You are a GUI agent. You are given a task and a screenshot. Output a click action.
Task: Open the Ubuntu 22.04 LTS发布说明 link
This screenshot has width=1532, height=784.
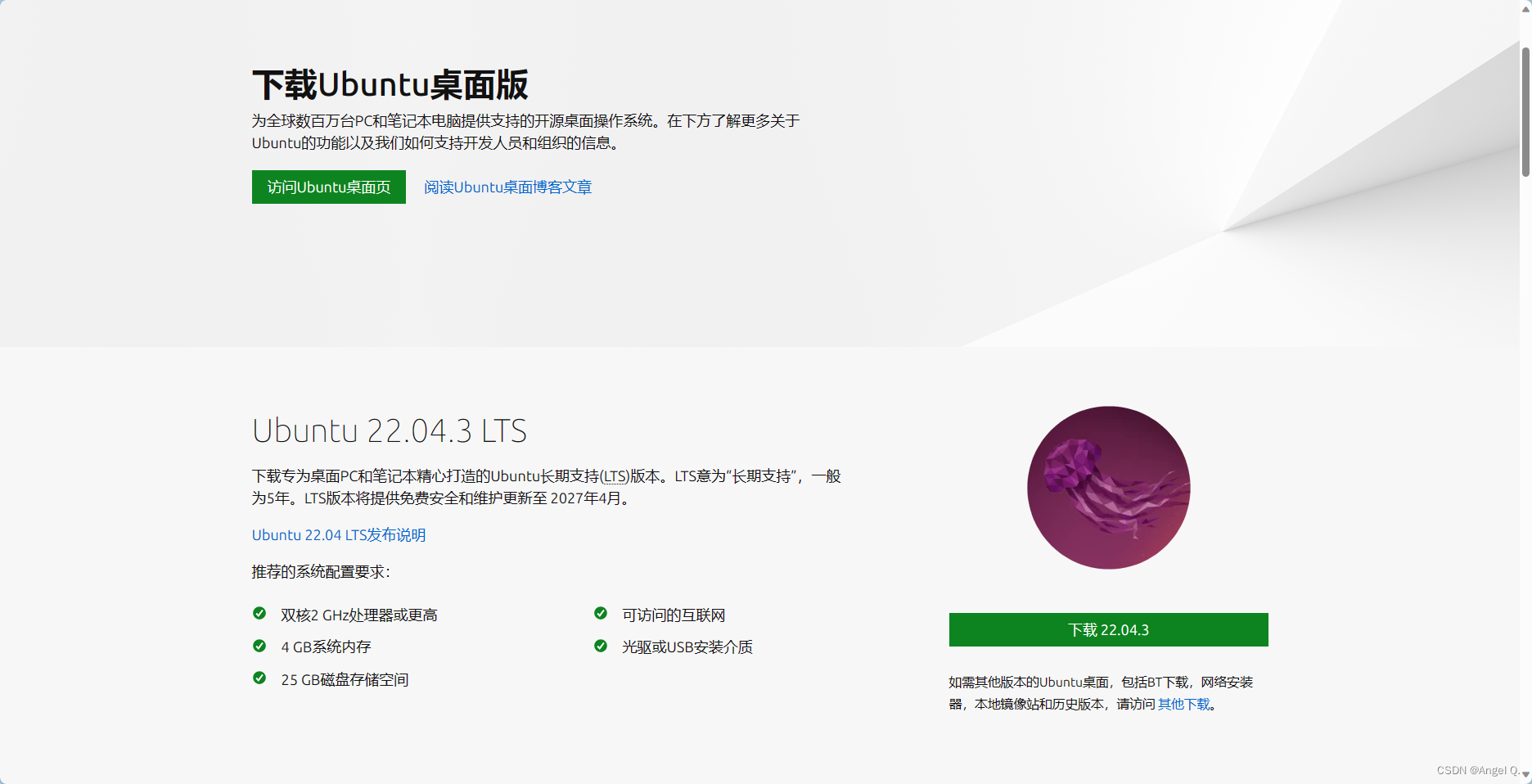click(x=339, y=534)
